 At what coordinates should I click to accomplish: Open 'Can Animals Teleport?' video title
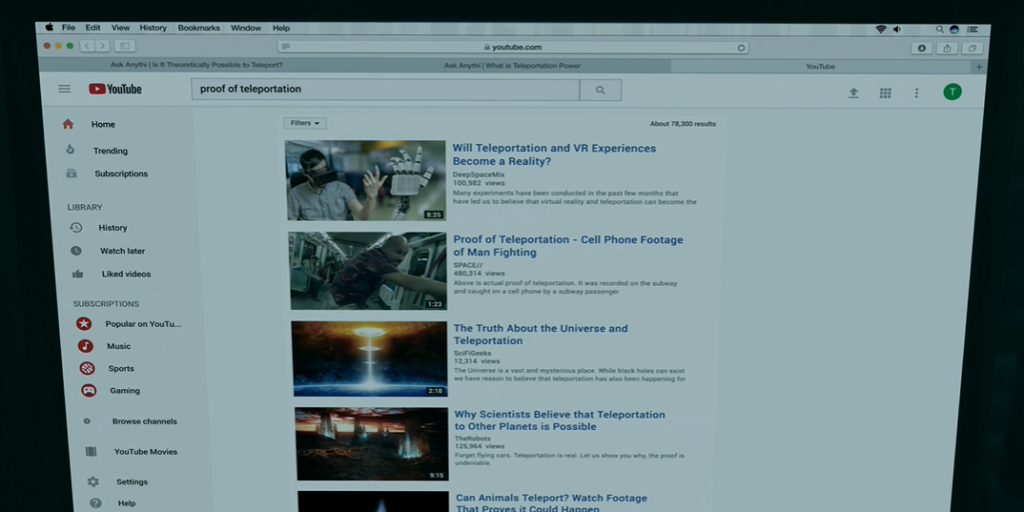point(552,503)
